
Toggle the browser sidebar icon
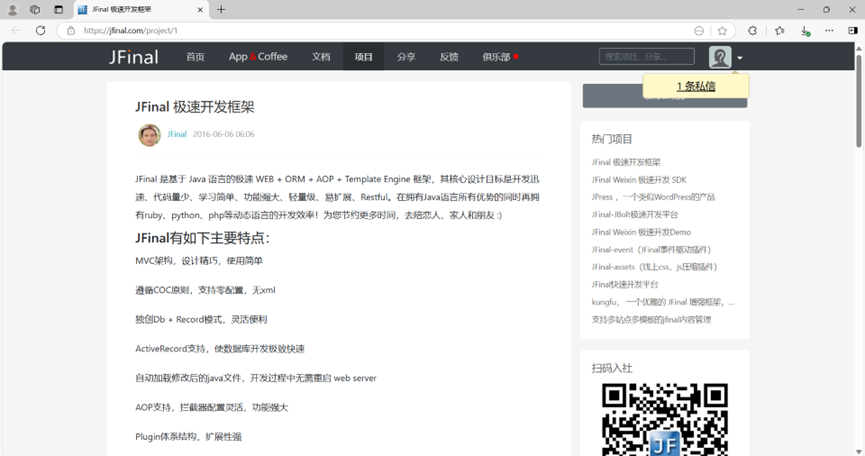[853, 31]
